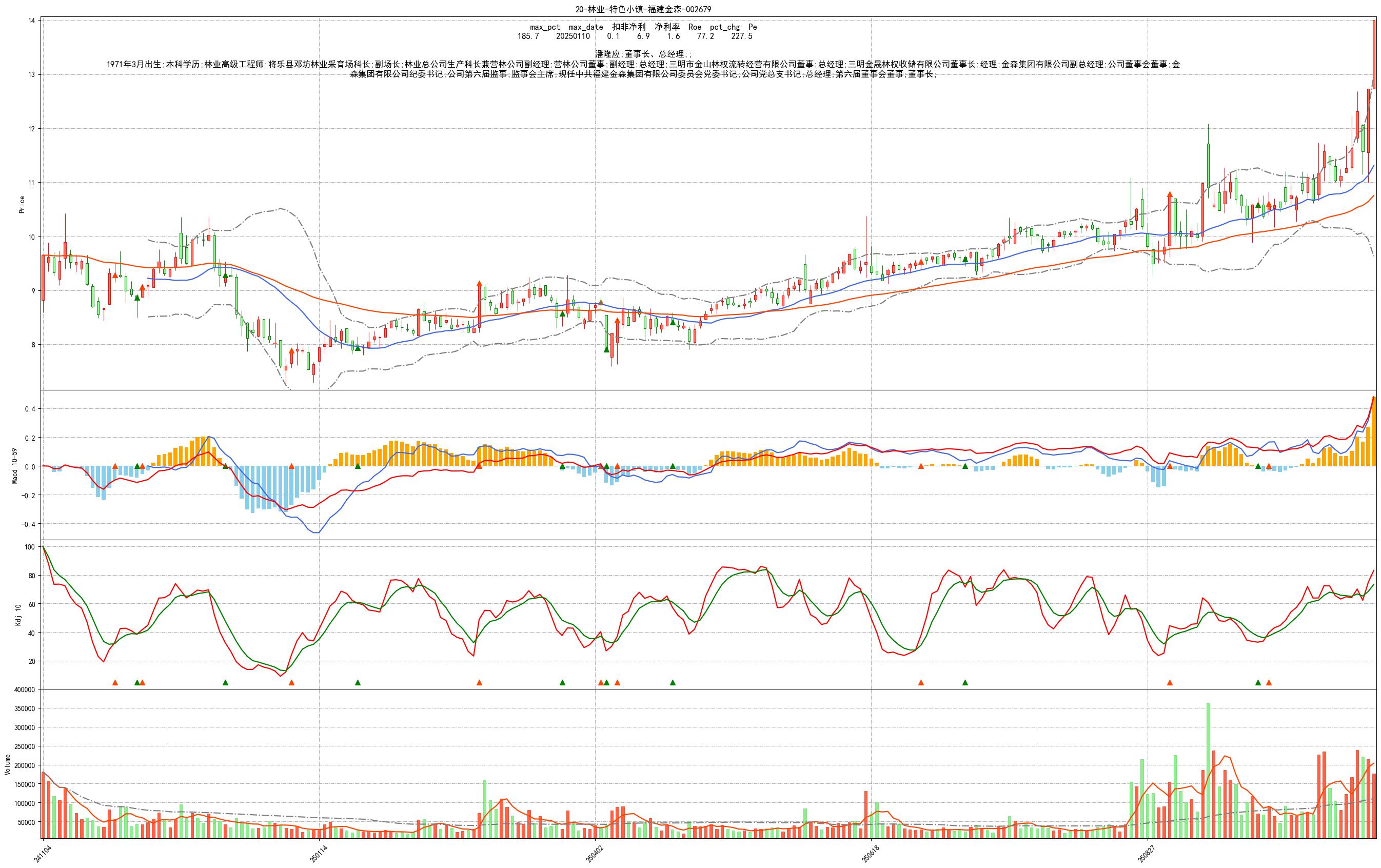Click the max_date value 20250110
This screenshot has height=868, width=1381.
[573, 36]
